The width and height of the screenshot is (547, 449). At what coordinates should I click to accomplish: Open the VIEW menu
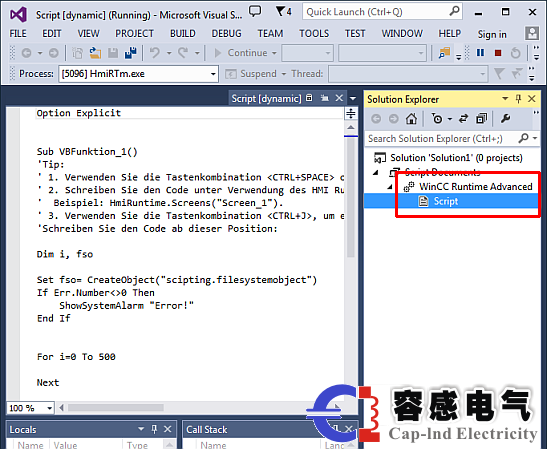click(88, 33)
